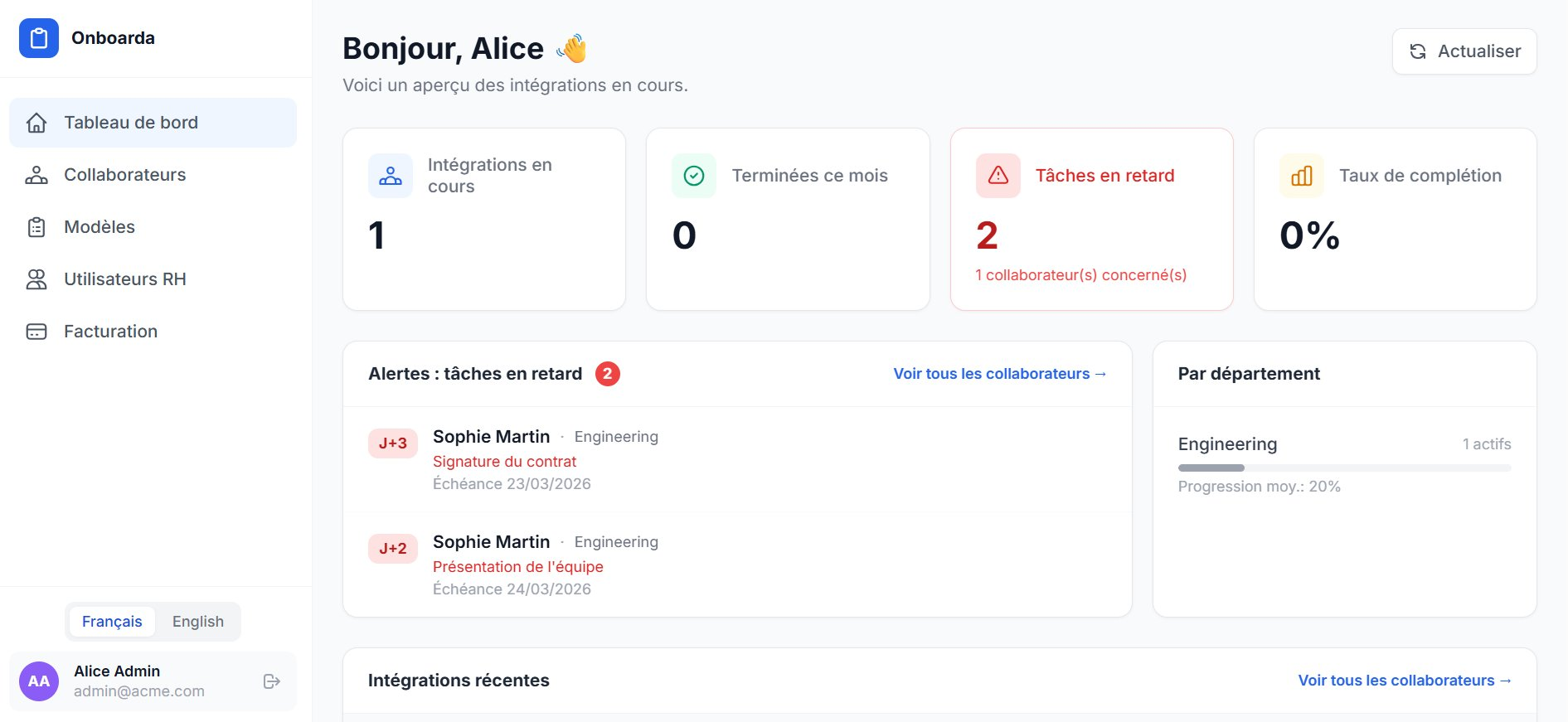This screenshot has height=722, width=1568.
Task: Switch language to Français
Action: [x=112, y=622]
